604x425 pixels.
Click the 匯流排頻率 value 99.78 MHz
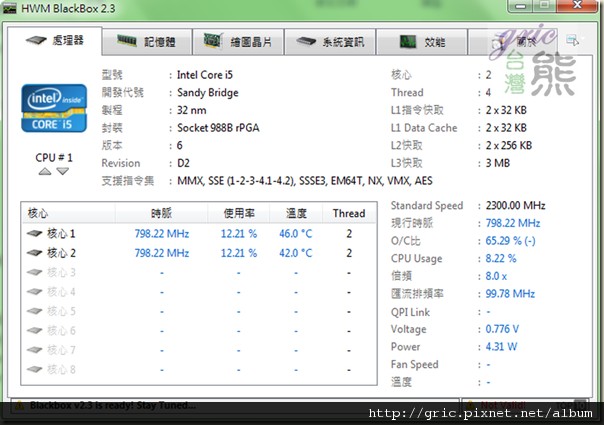510,294
